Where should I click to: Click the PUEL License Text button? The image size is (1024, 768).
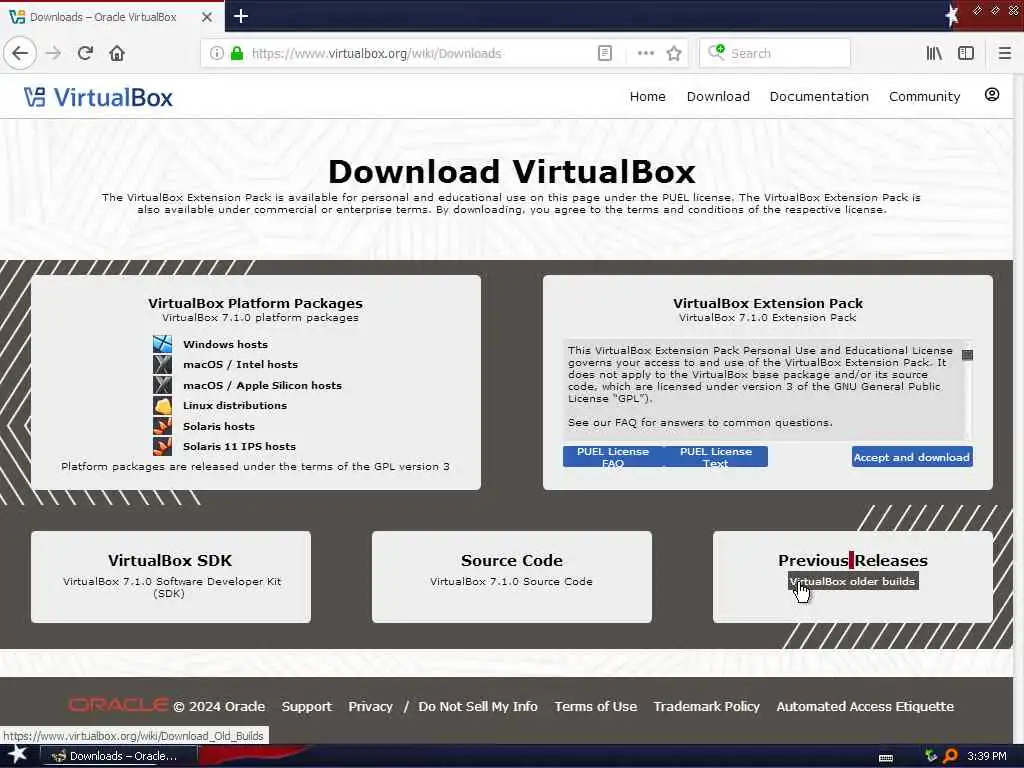[716, 456]
